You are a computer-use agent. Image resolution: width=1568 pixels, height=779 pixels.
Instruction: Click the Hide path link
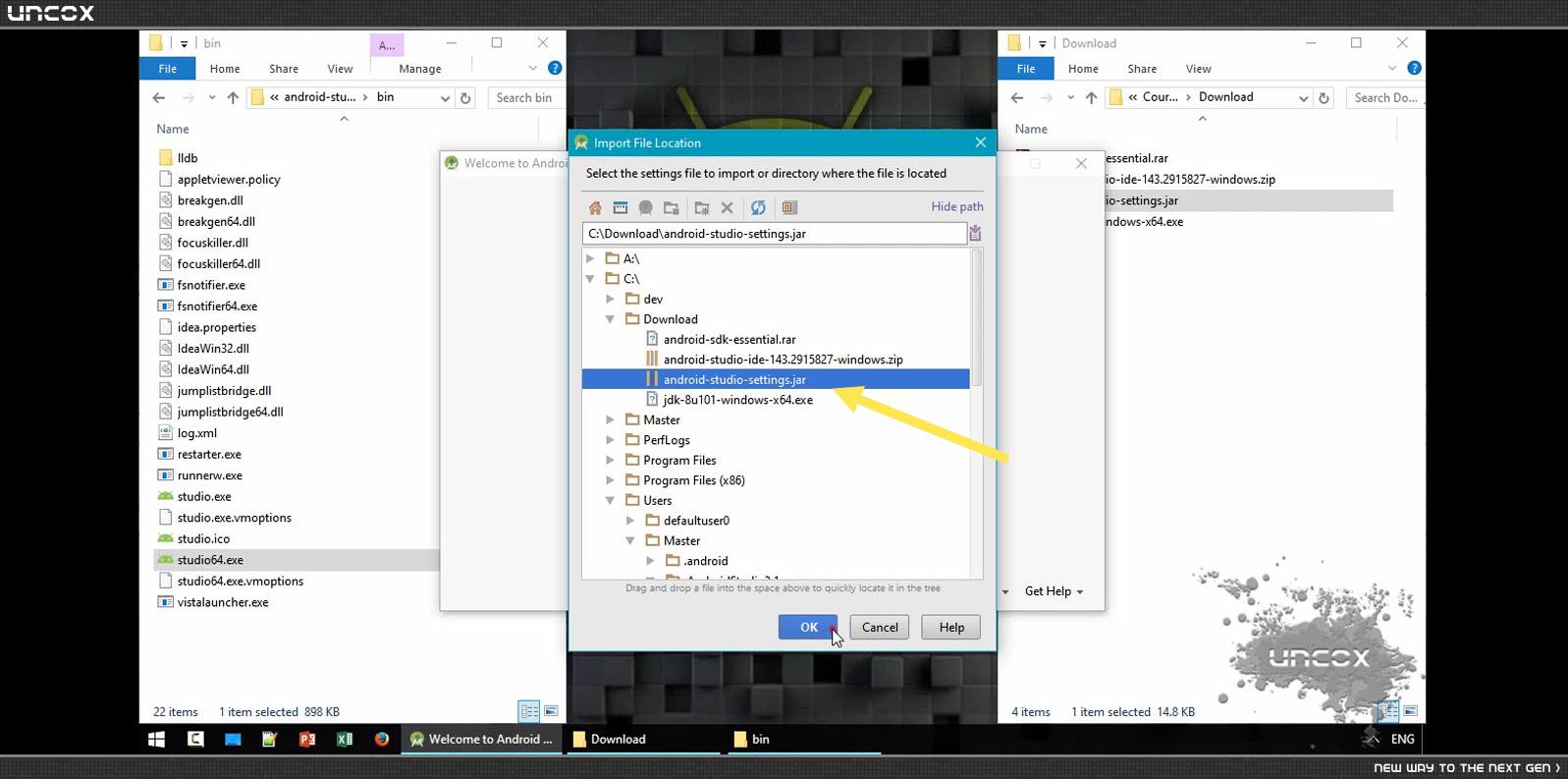[957, 206]
